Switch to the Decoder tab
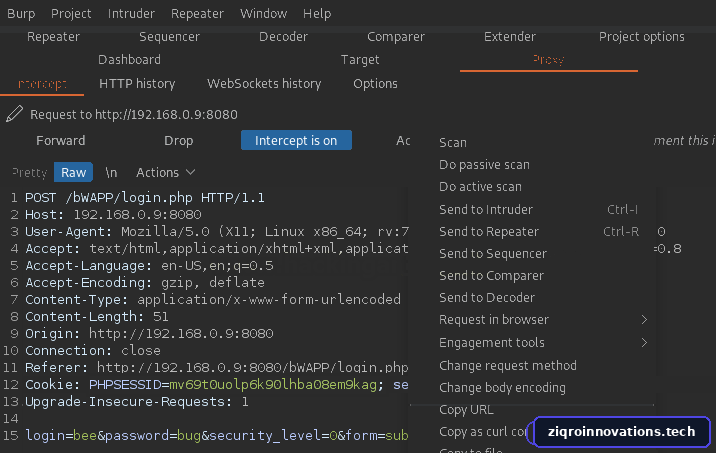The height and width of the screenshot is (453, 716). (283, 37)
